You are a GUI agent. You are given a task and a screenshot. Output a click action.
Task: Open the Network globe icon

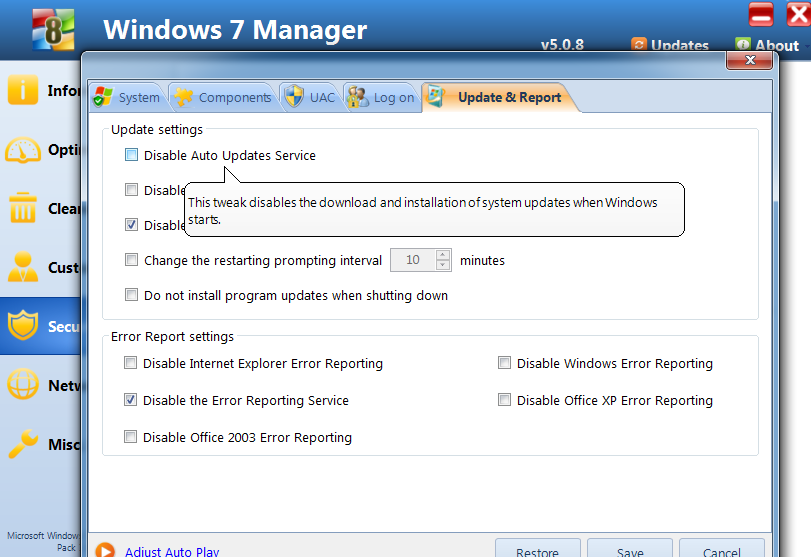pyautogui.click(x=22, y=385)
